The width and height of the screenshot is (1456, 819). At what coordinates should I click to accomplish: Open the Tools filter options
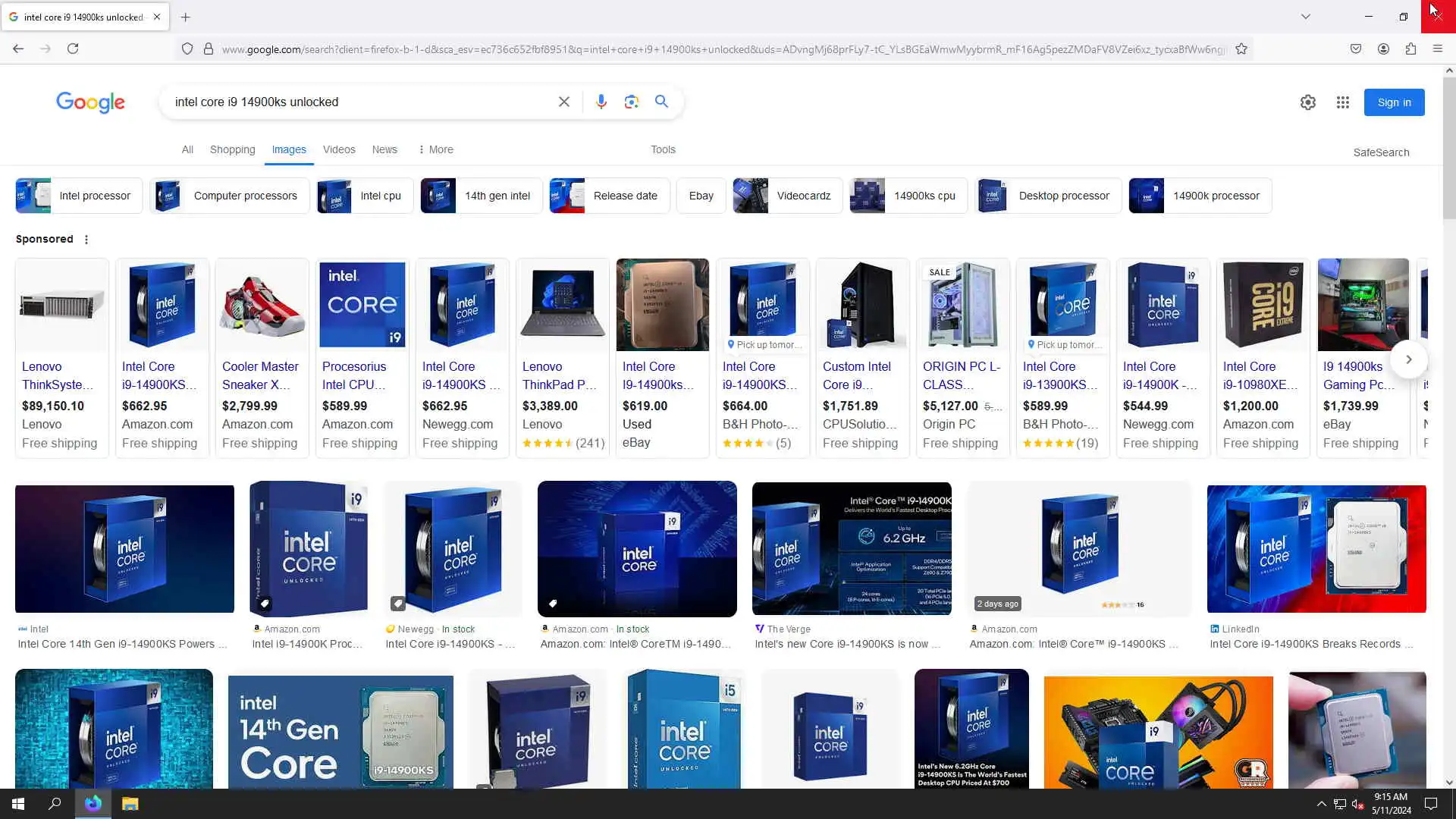pos(663,149)
